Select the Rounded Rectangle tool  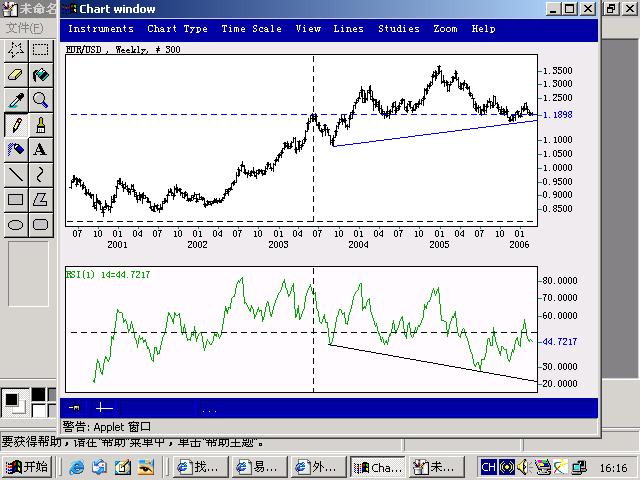(40, 225)
